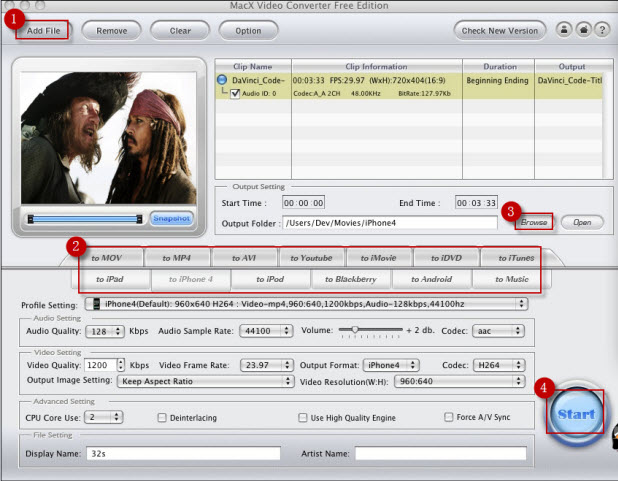Open Video Frame Rate 23.97 dropdown

pyautogui.click(x=267, y=365)
